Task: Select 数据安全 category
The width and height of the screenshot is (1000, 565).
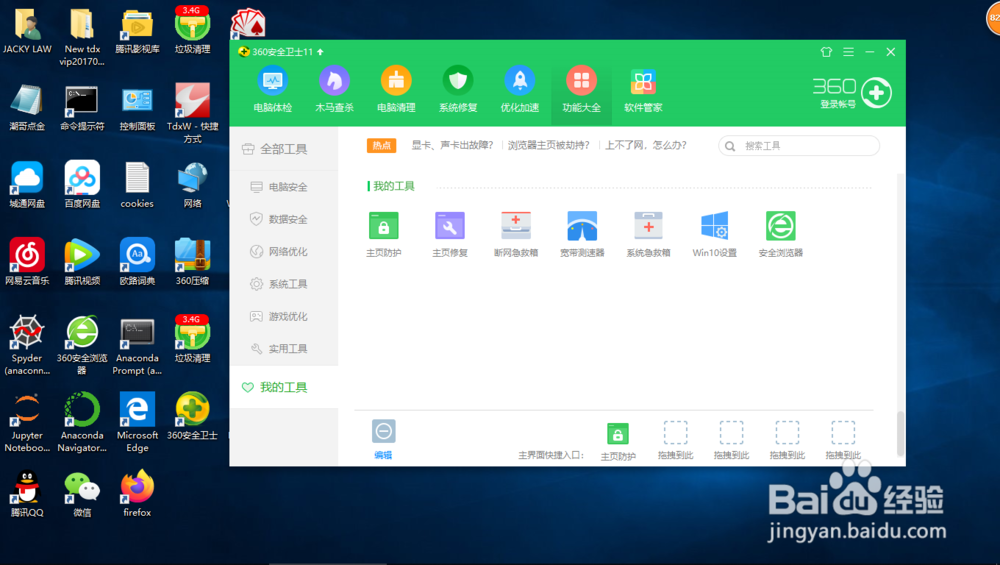Action: coord(284,219)
